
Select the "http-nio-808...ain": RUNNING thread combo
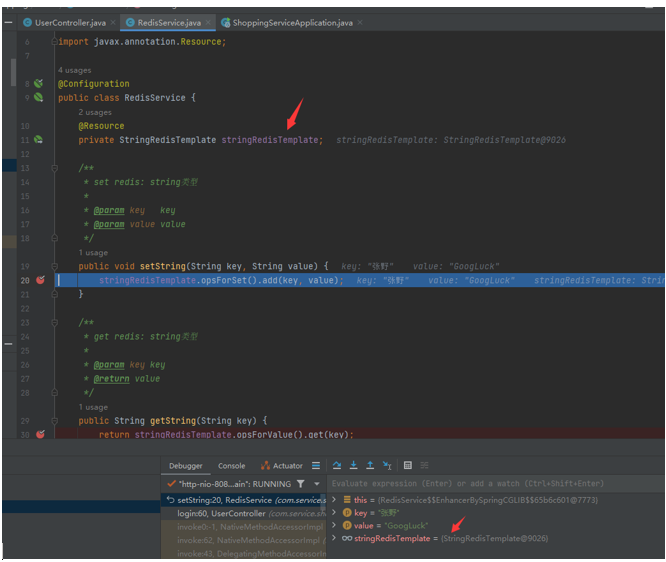[235, 484]
